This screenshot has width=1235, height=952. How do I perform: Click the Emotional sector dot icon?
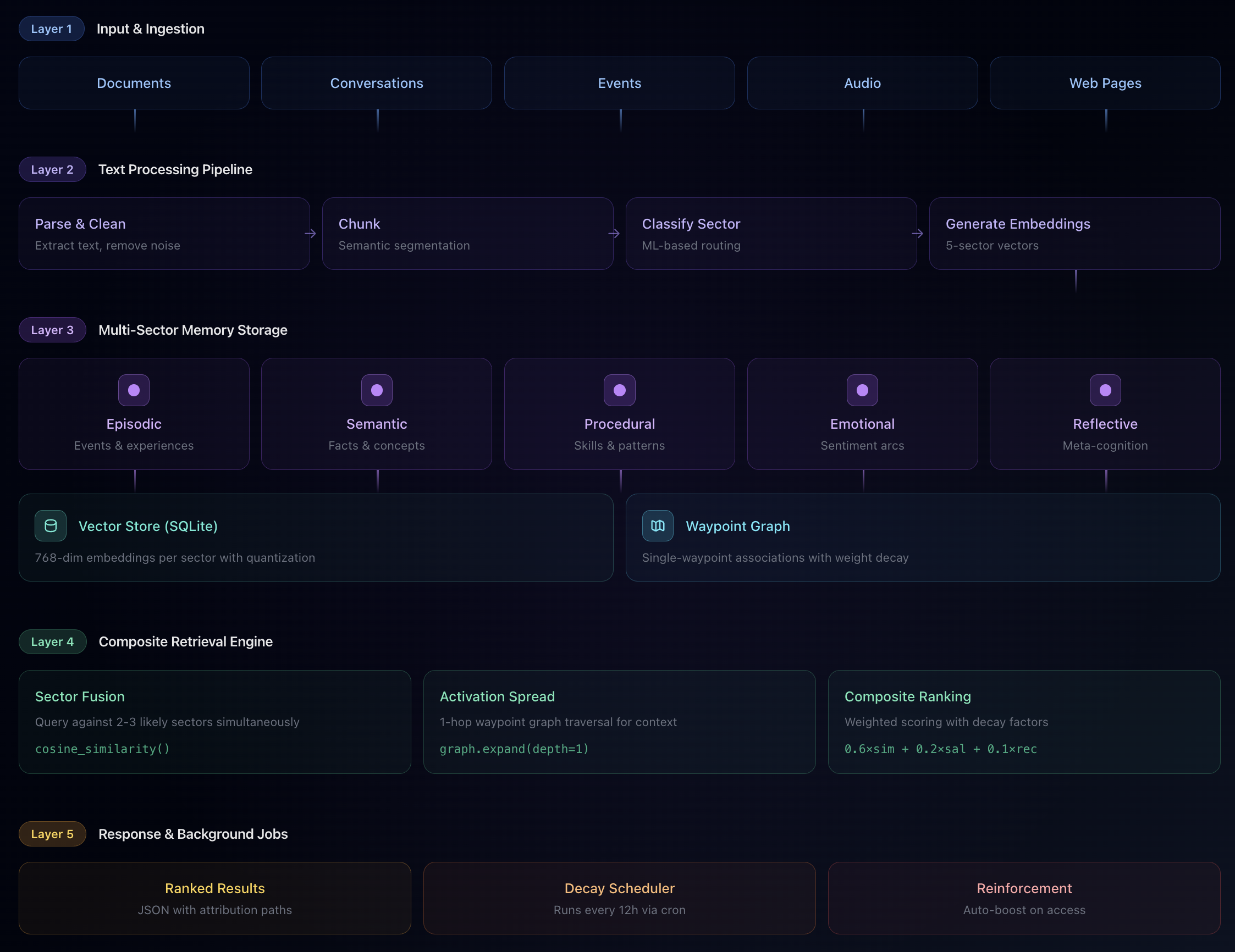862,390
